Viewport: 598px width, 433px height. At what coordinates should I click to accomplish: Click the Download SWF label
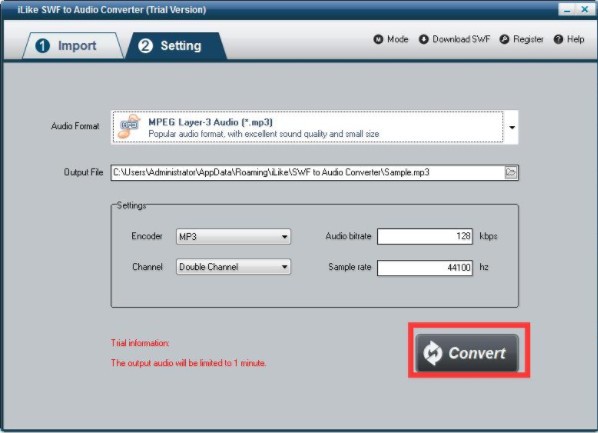(461, 39)
